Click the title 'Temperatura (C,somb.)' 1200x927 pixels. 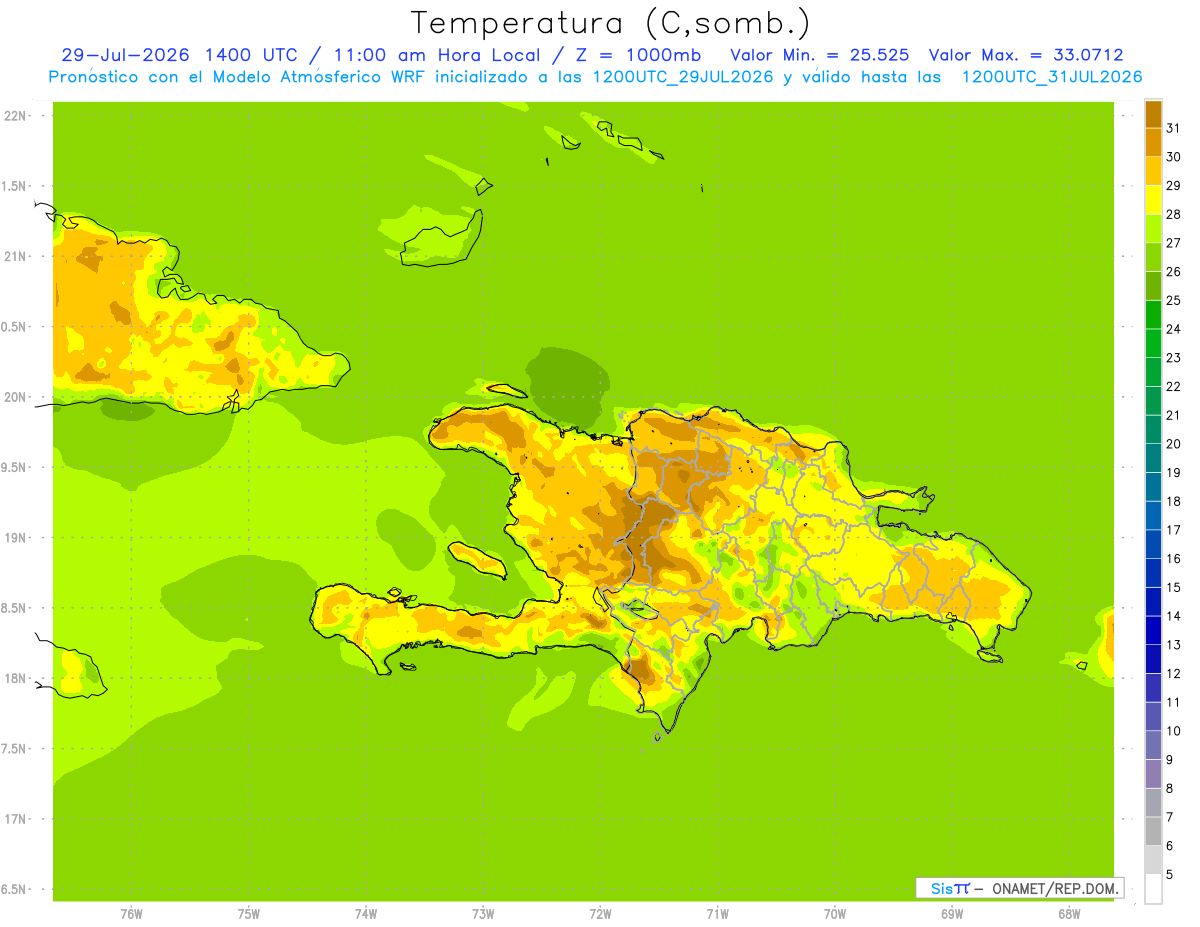click(611, 23)
